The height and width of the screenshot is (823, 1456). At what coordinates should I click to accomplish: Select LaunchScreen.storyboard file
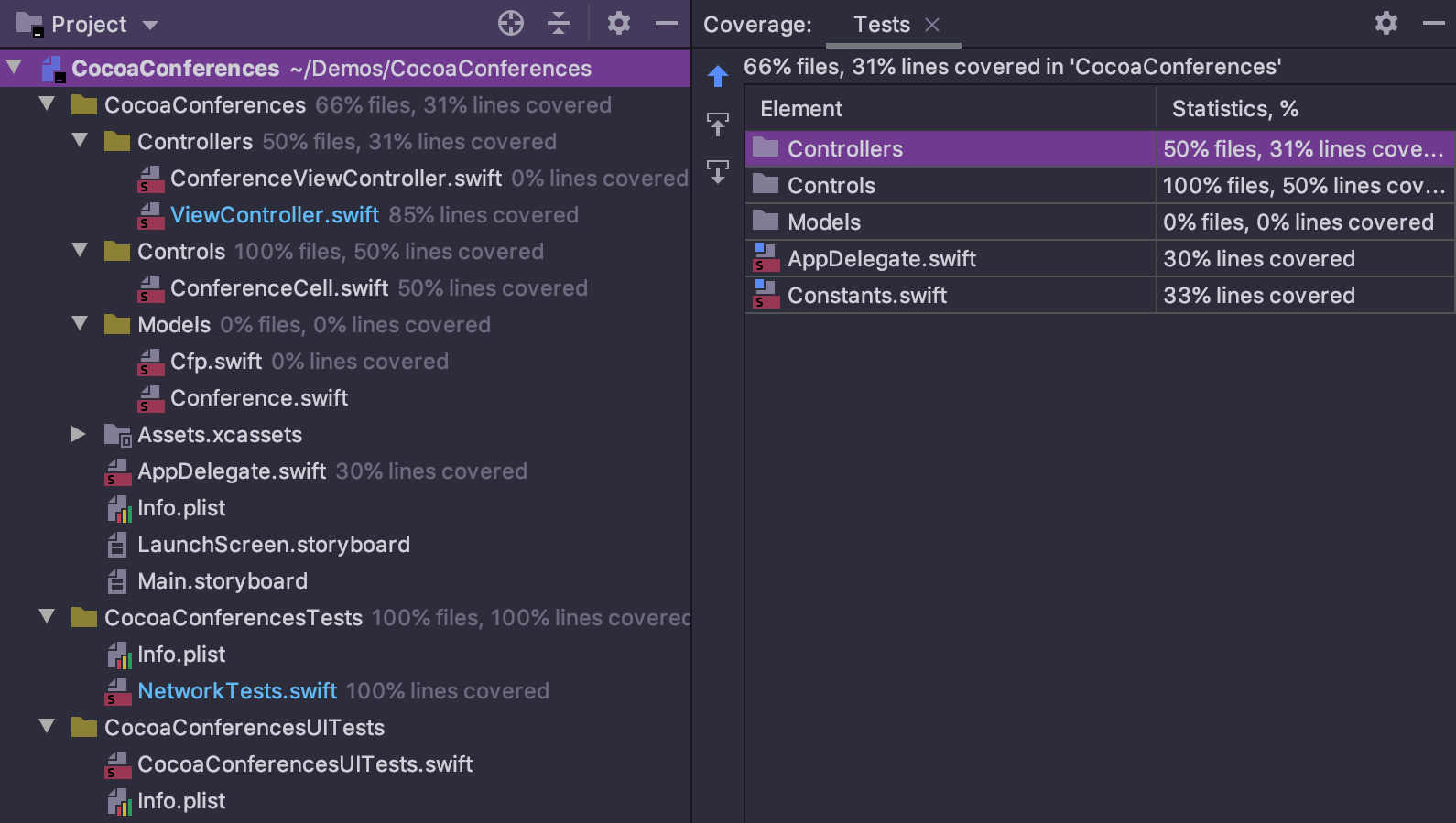pos(274,545)
